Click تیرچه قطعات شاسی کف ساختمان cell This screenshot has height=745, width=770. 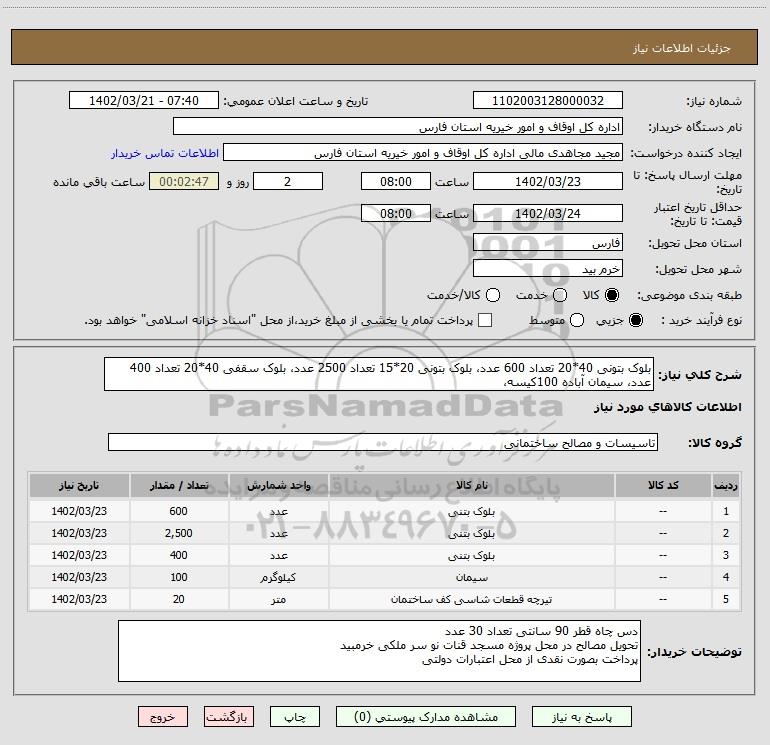471,600
